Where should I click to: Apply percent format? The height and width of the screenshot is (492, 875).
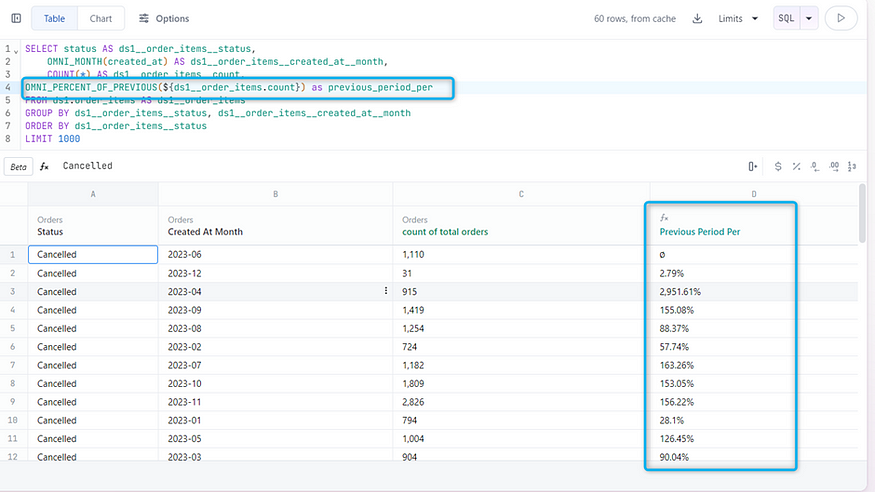796,166
